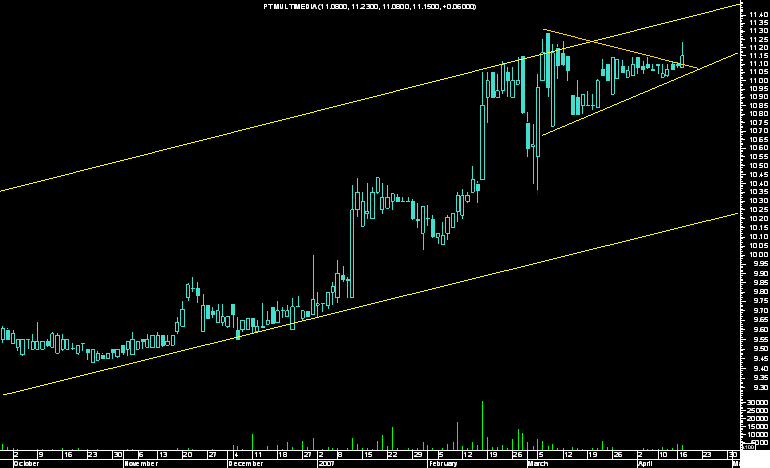Click the 10.80 price axis label

758,114
